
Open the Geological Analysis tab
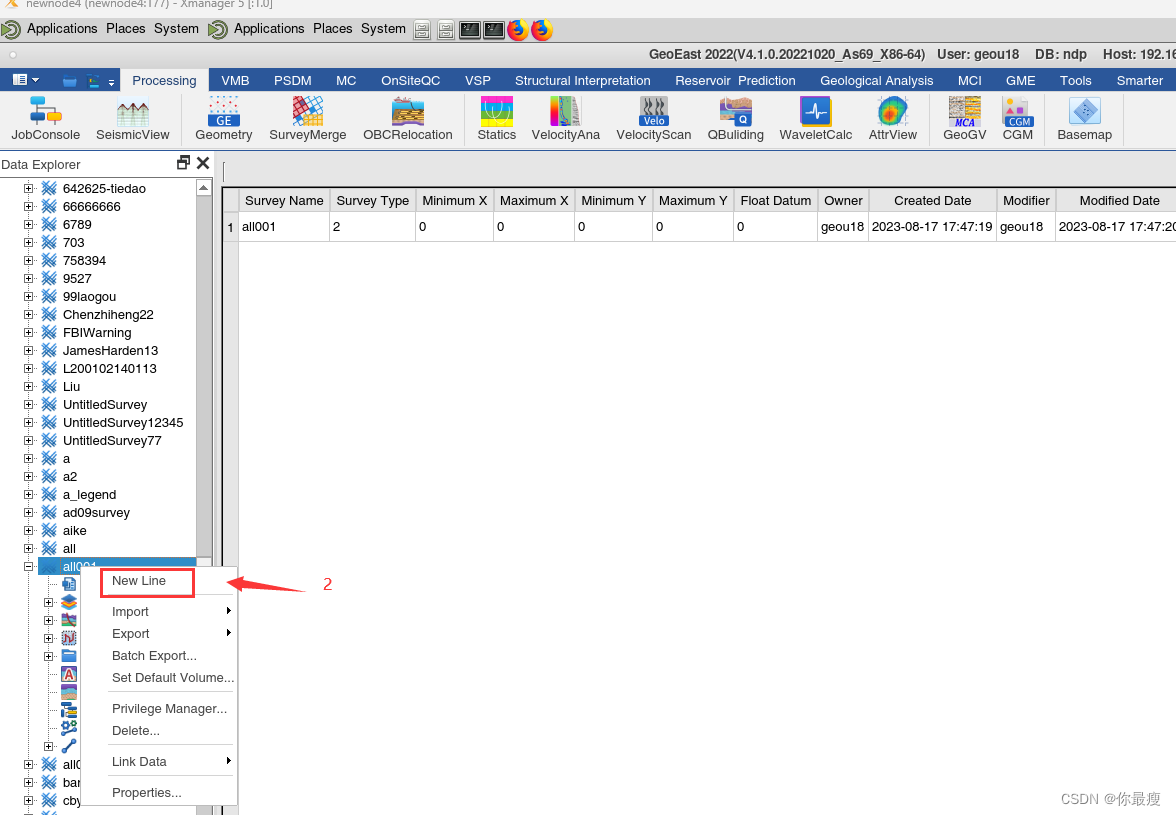876,80
